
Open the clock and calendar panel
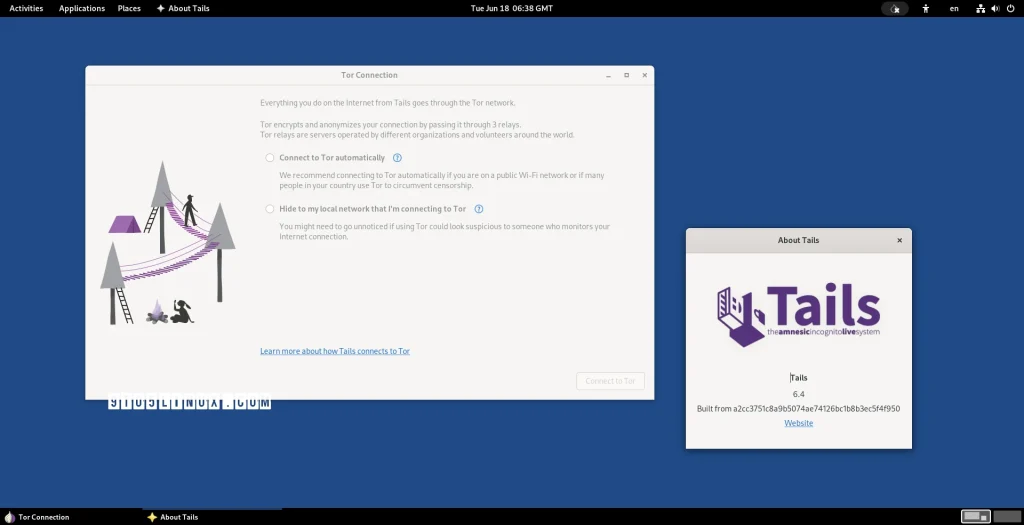point(511,8)
